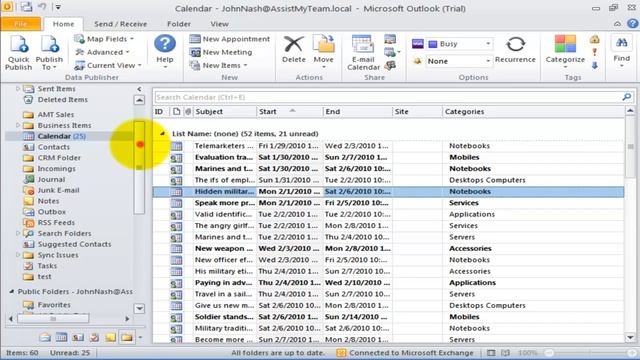Open the Advanced dropdown
The height and width of the screenshot is (360, 640).
pyautogui.click(x=102, y=52)
